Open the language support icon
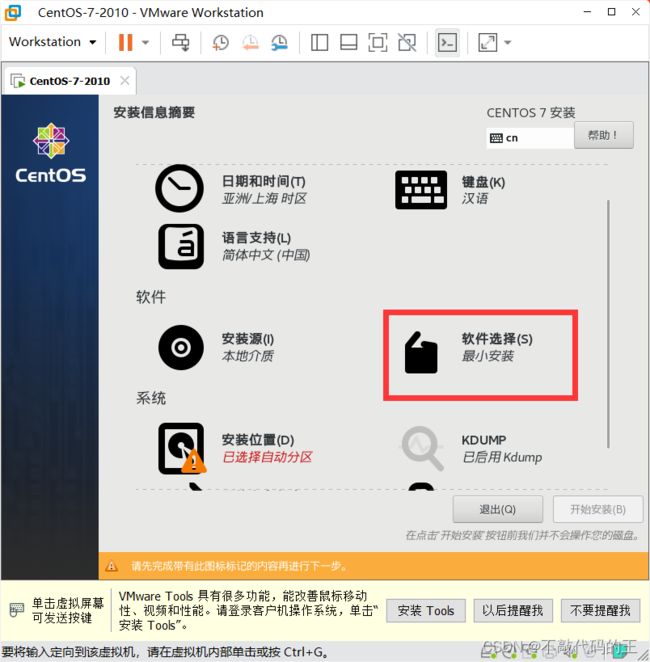The width and height of the screenshot is (650, 662). coord(181,247)
